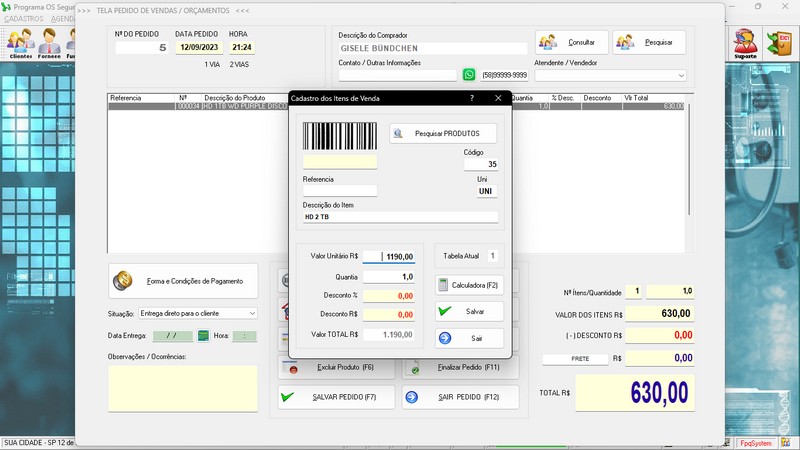This screenshot has width=800, height=450.
Task: Click the barcode image in dialog
Action: click(x=340, y=136)
